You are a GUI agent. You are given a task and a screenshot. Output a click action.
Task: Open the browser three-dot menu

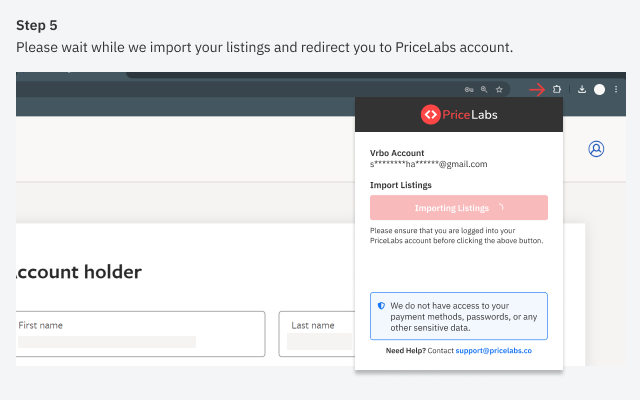(x=616, y=89)
